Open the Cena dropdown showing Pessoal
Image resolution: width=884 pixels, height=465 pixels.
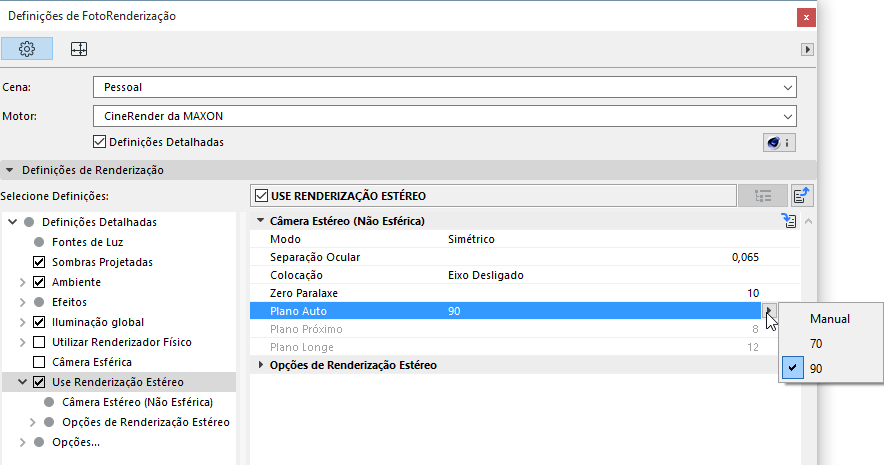coord(444,87)
